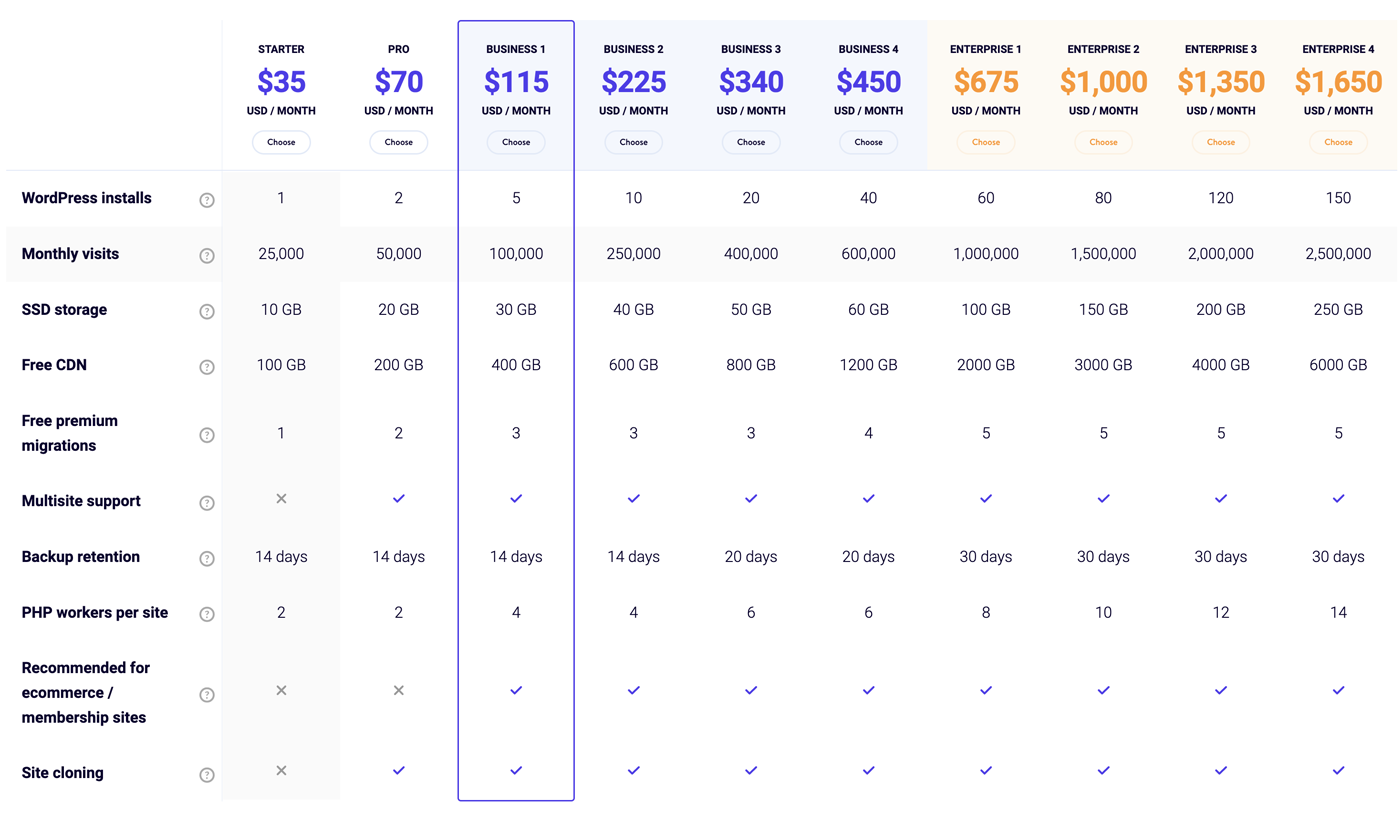
Task: Choose the Enterprise 1 plan
Action: tap(986, 142)
